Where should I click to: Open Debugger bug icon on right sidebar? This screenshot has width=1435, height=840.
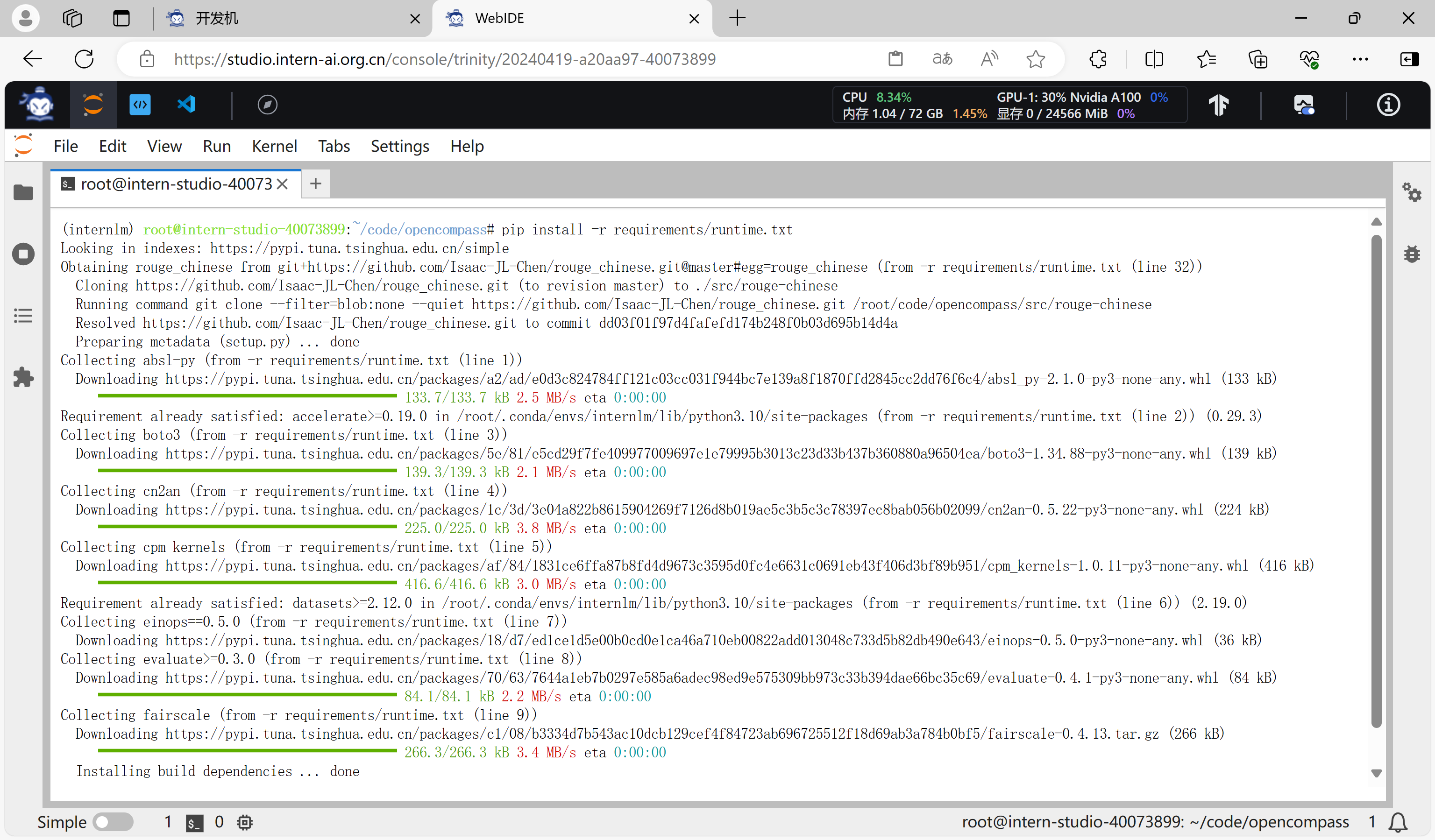point(1412,254)
